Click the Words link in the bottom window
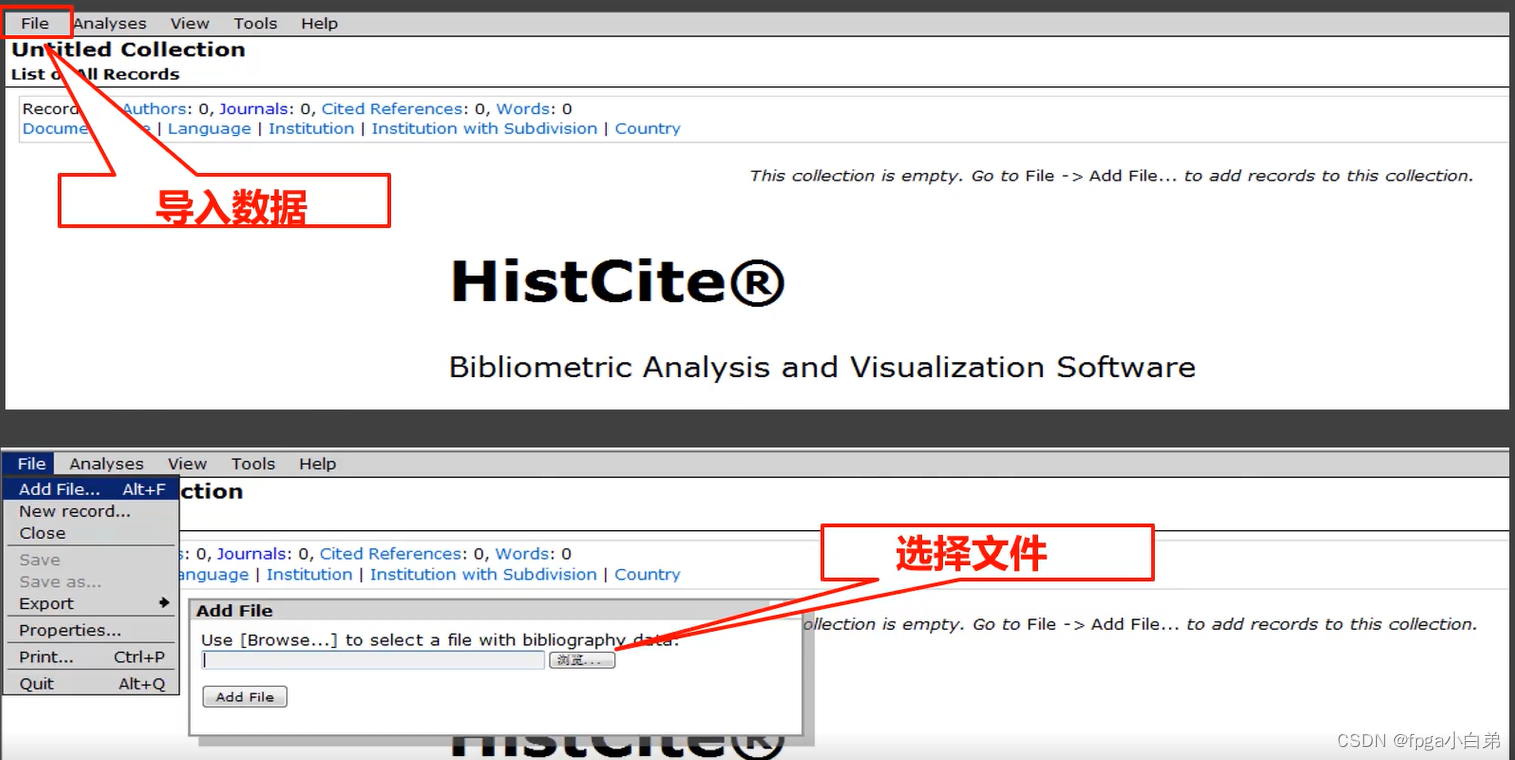The width and height of the screenshot is (1515, 760). point(522,554)
